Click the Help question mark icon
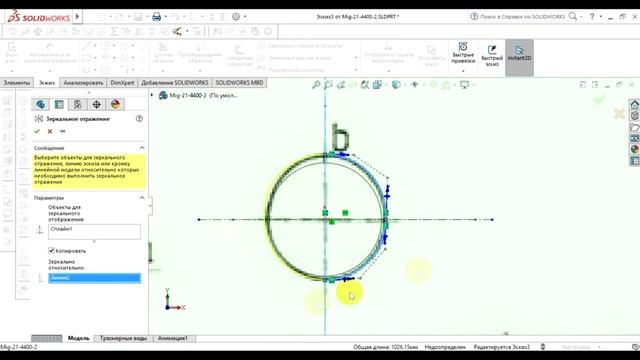640x360 pixels. [592, 16]
